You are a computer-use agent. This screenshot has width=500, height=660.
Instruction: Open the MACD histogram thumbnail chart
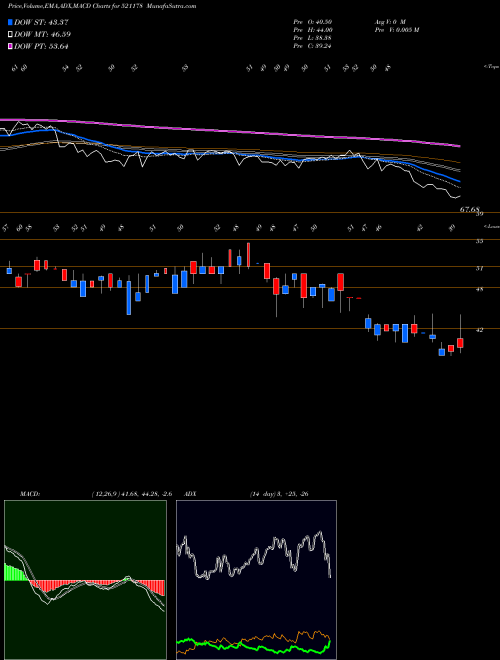[85, 580]
